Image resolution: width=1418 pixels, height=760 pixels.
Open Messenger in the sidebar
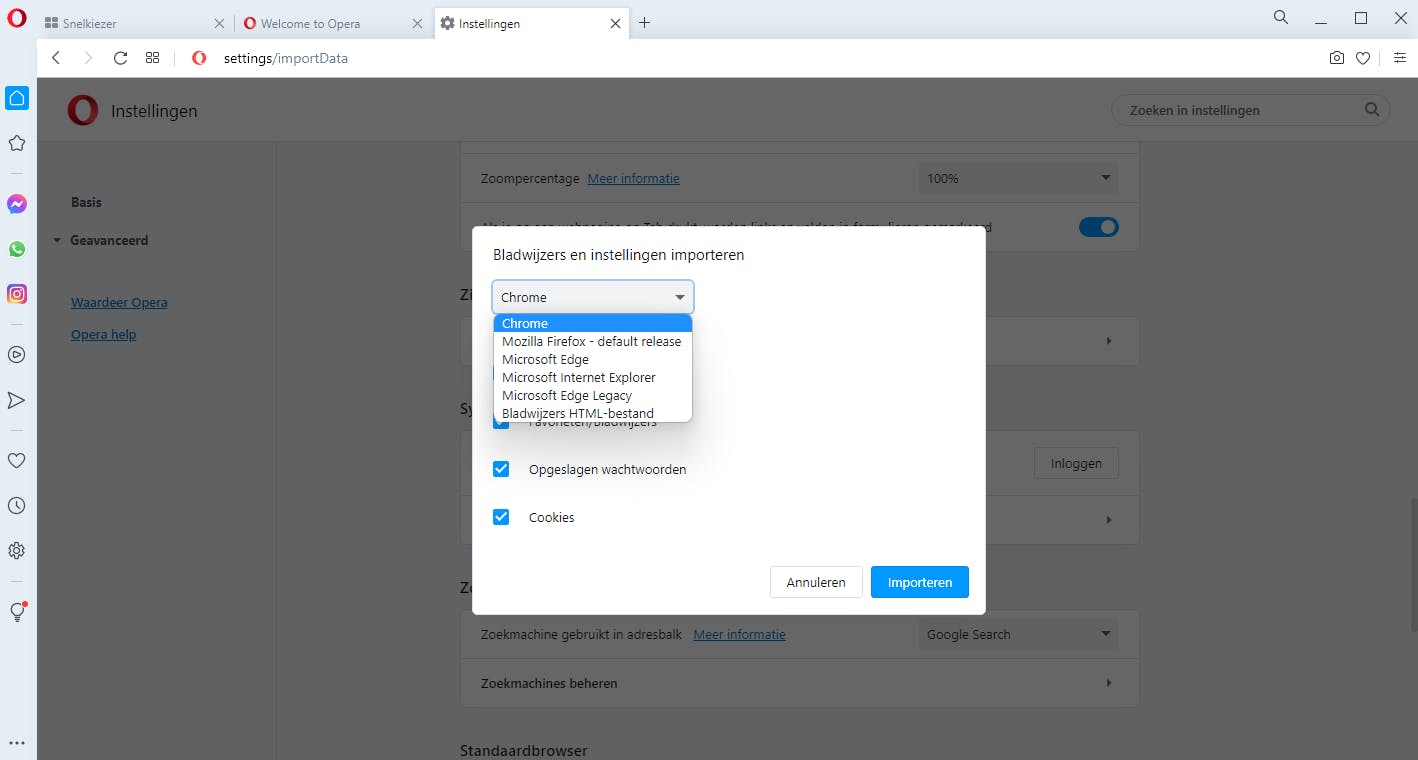17,204
